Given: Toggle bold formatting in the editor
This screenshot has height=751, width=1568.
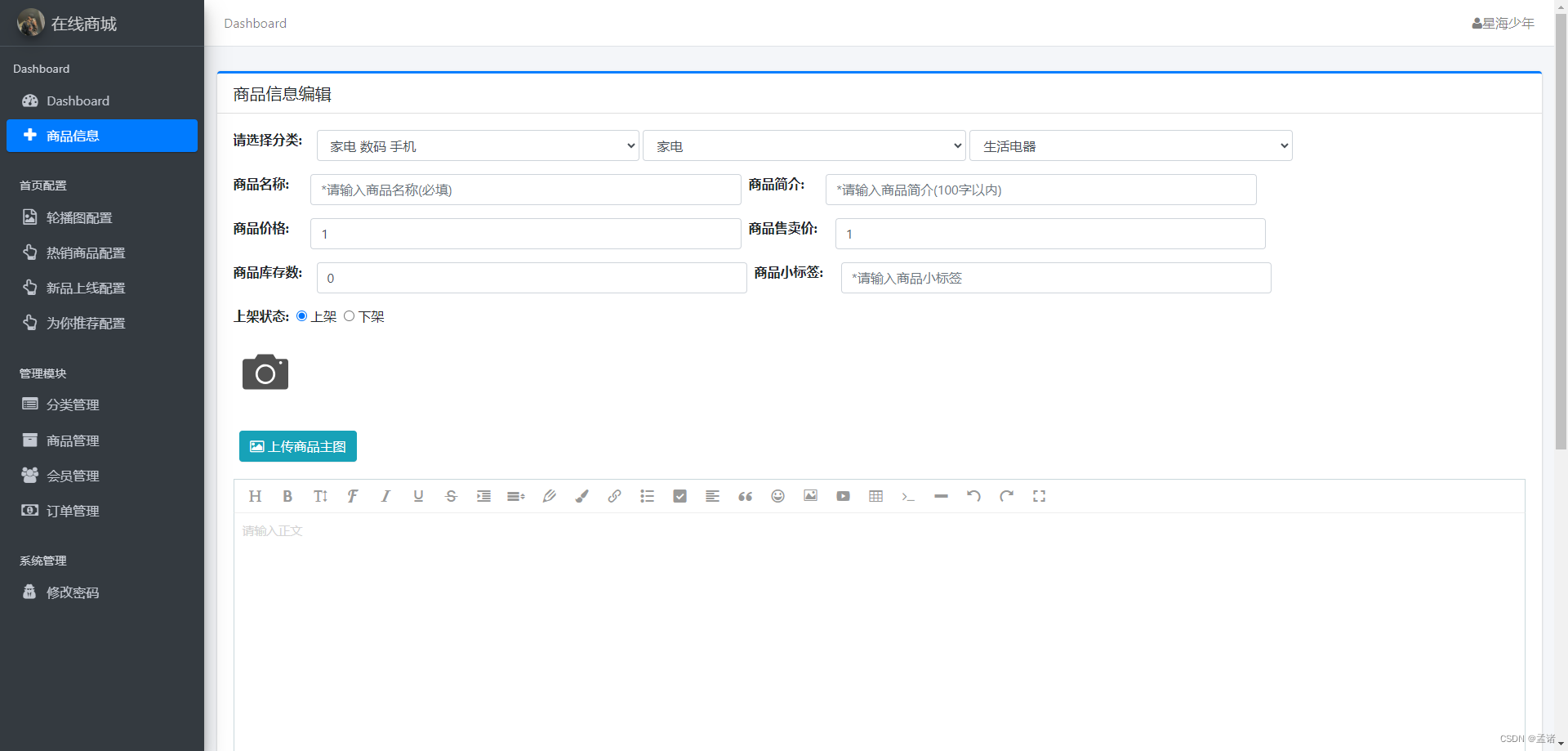Looking at the screenshot, I should coord(287,496).
